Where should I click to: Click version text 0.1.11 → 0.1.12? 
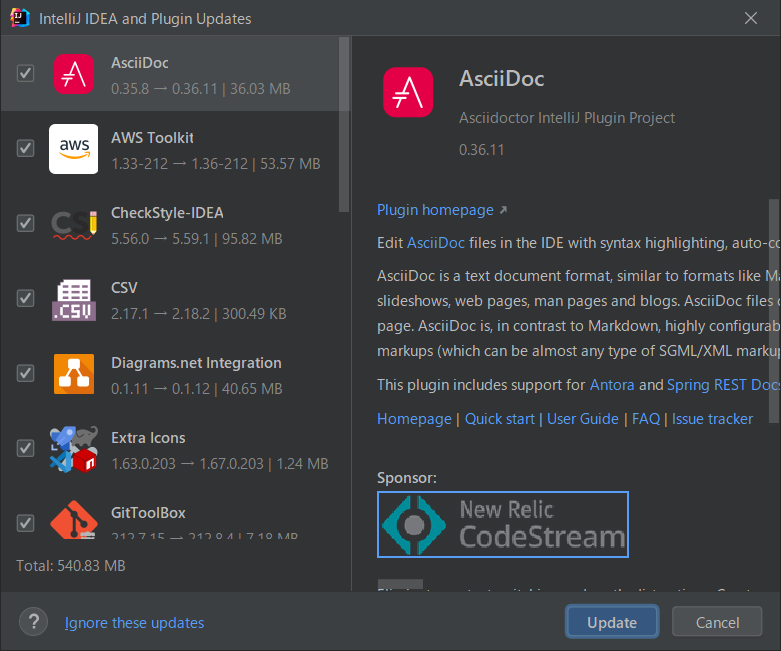160,389
